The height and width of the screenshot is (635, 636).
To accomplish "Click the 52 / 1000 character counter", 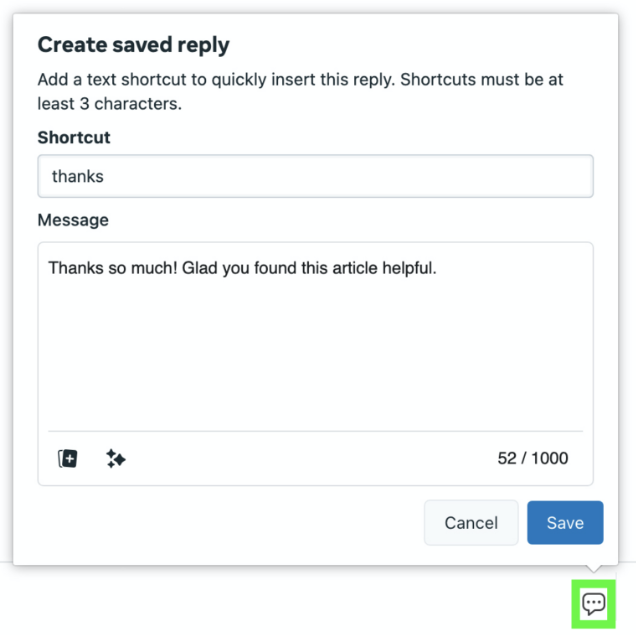I will pos(532,459).
